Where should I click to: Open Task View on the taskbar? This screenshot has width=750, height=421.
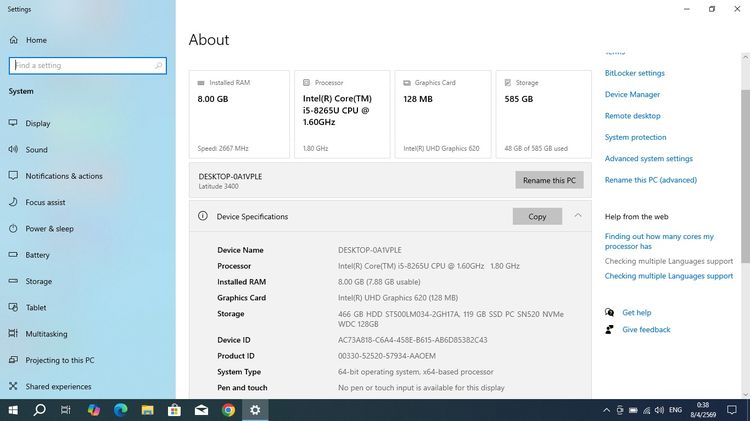tap(66, 410)
